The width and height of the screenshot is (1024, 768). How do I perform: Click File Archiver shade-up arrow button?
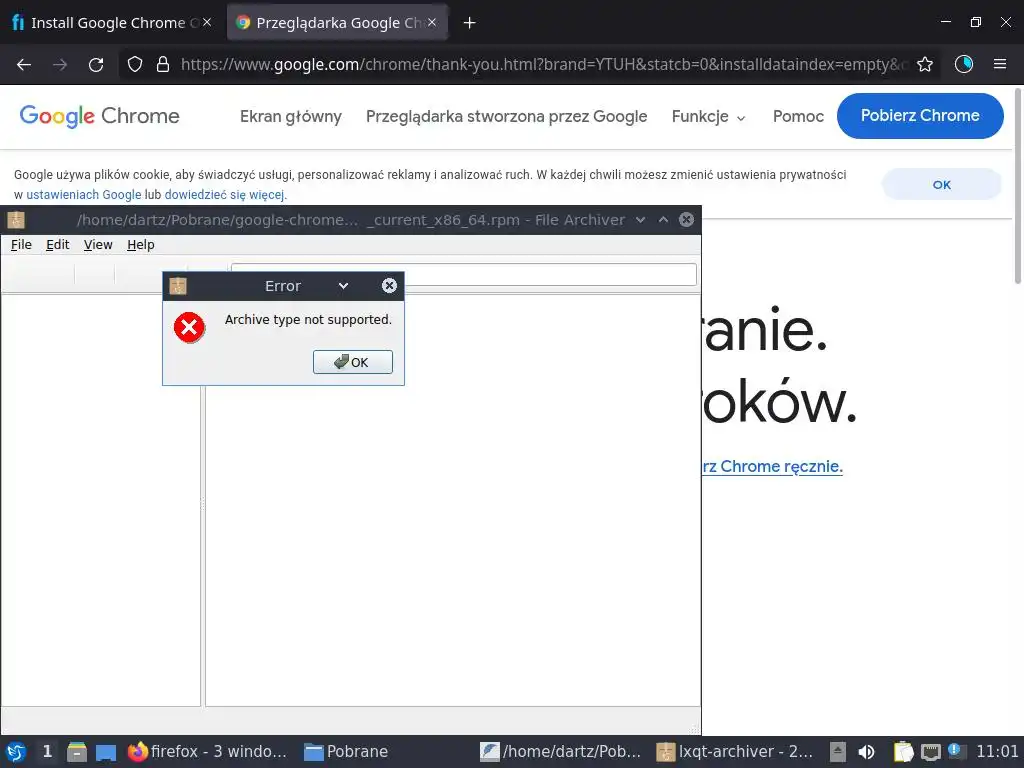[664, 219]
